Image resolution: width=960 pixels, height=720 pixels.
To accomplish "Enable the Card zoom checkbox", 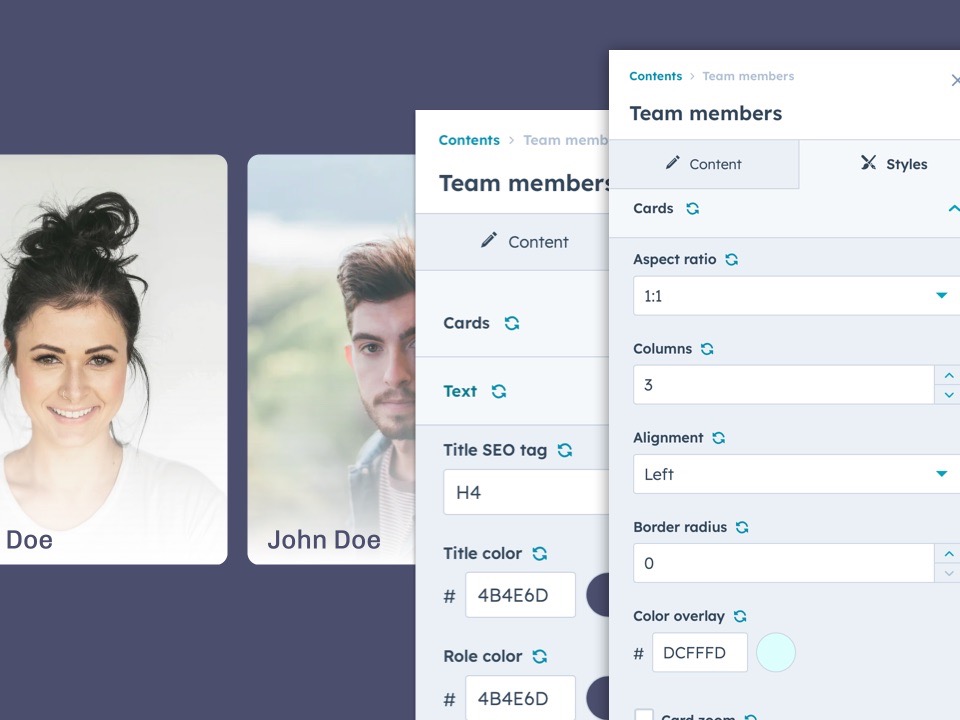I will coord(644,715).
